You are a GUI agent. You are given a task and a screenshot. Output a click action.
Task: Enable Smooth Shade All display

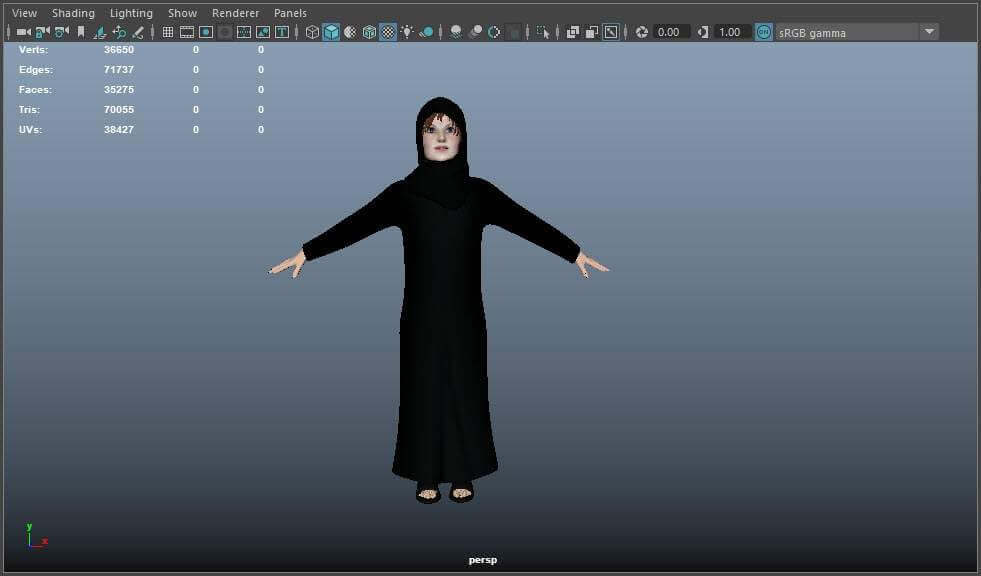coord(331,32)
